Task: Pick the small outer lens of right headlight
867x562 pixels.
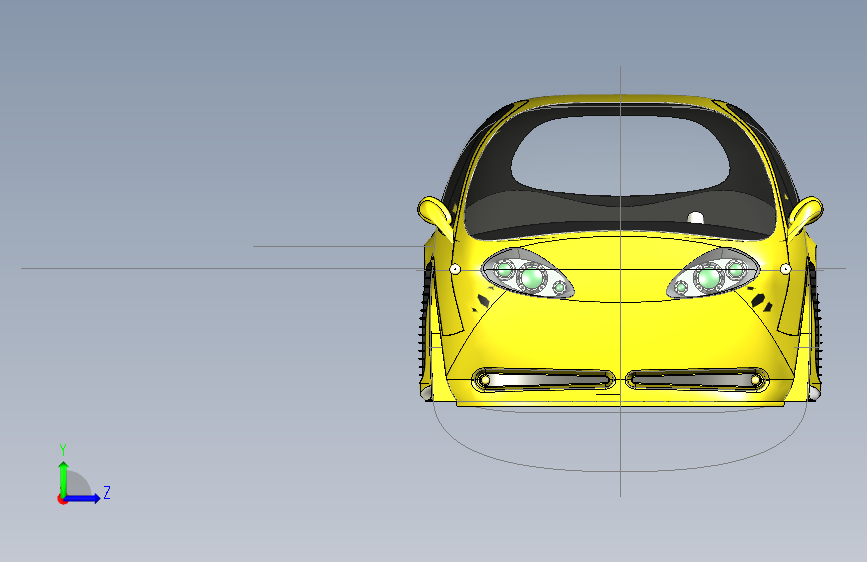Action: point(736,269)
